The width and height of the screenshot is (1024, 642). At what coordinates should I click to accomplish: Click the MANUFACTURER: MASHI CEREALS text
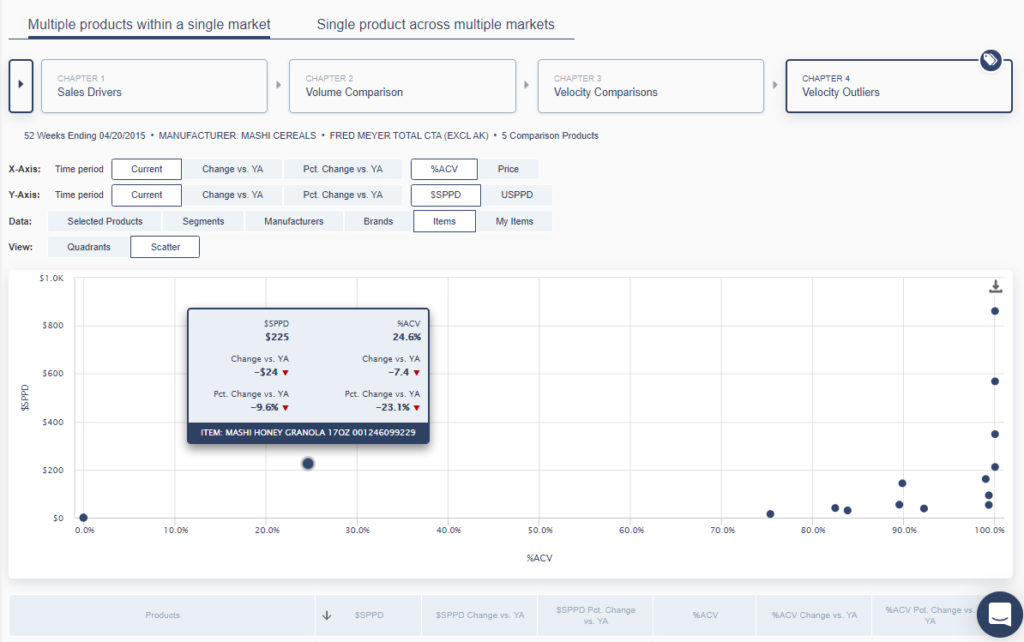[x=237, y=136]
